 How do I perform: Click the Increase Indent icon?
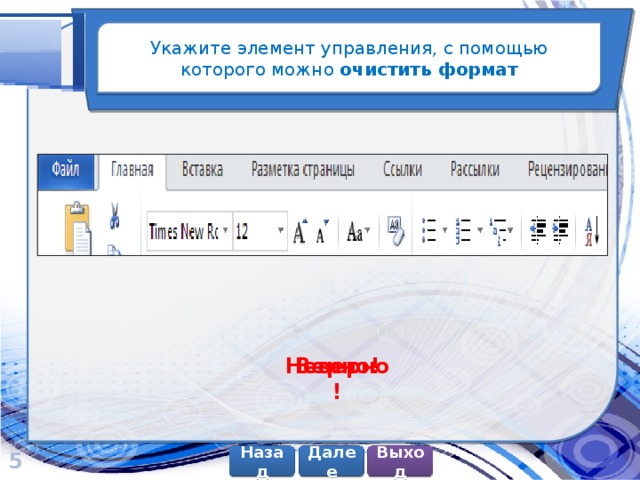click(560, 230)
